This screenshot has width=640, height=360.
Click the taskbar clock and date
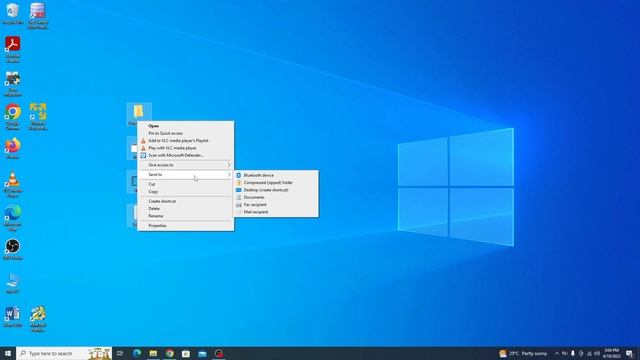[611, 353]
